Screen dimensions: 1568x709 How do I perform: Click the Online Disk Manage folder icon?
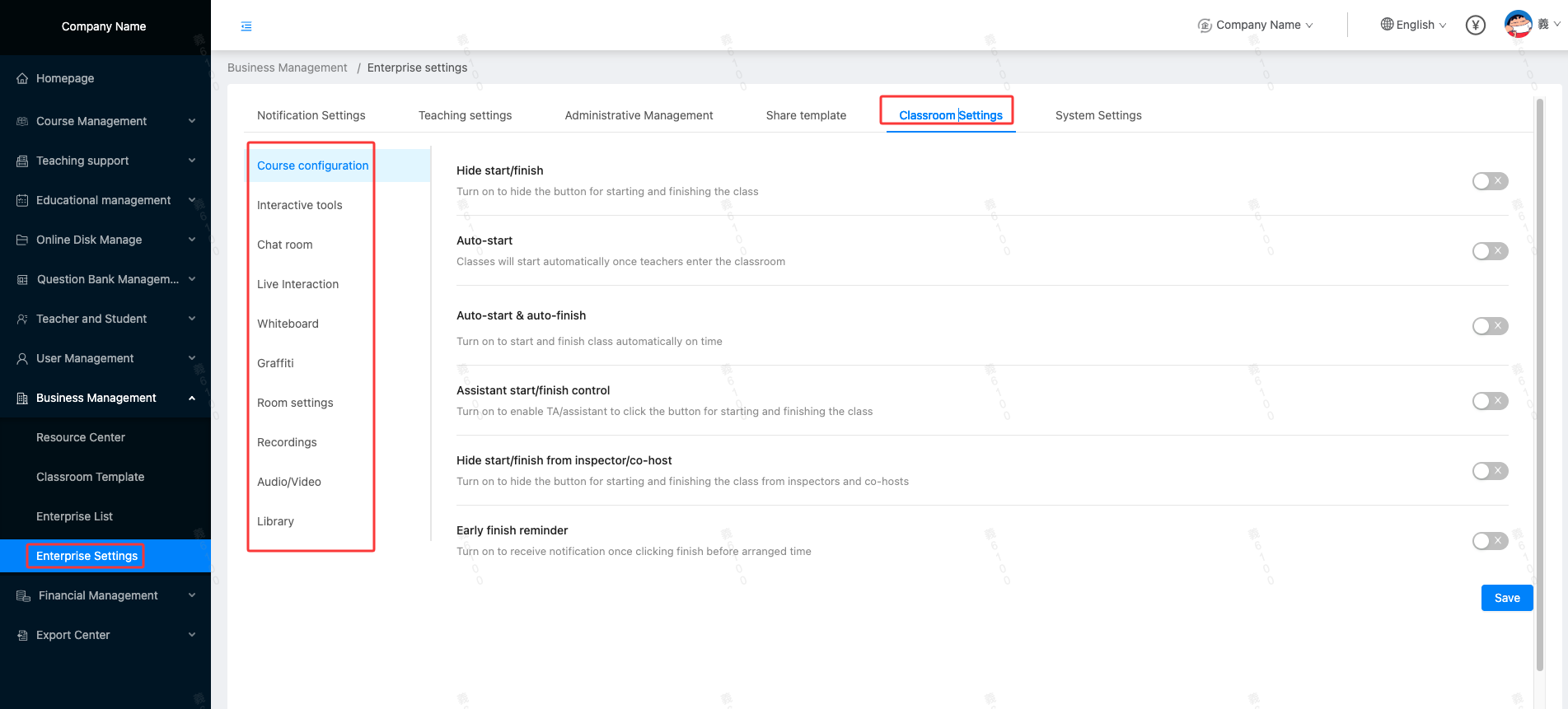pyautogui.click(x=22, y=240)
